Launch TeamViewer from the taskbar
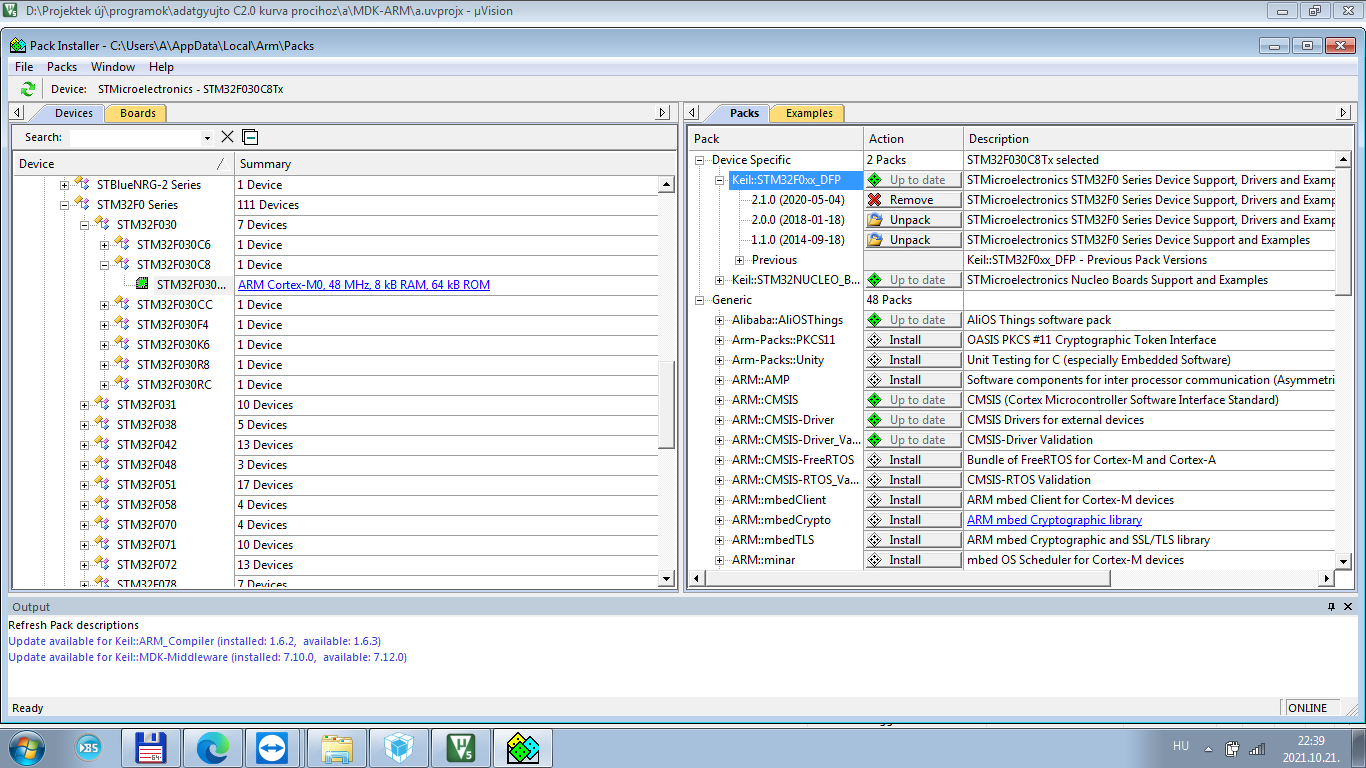 (272, 747)
